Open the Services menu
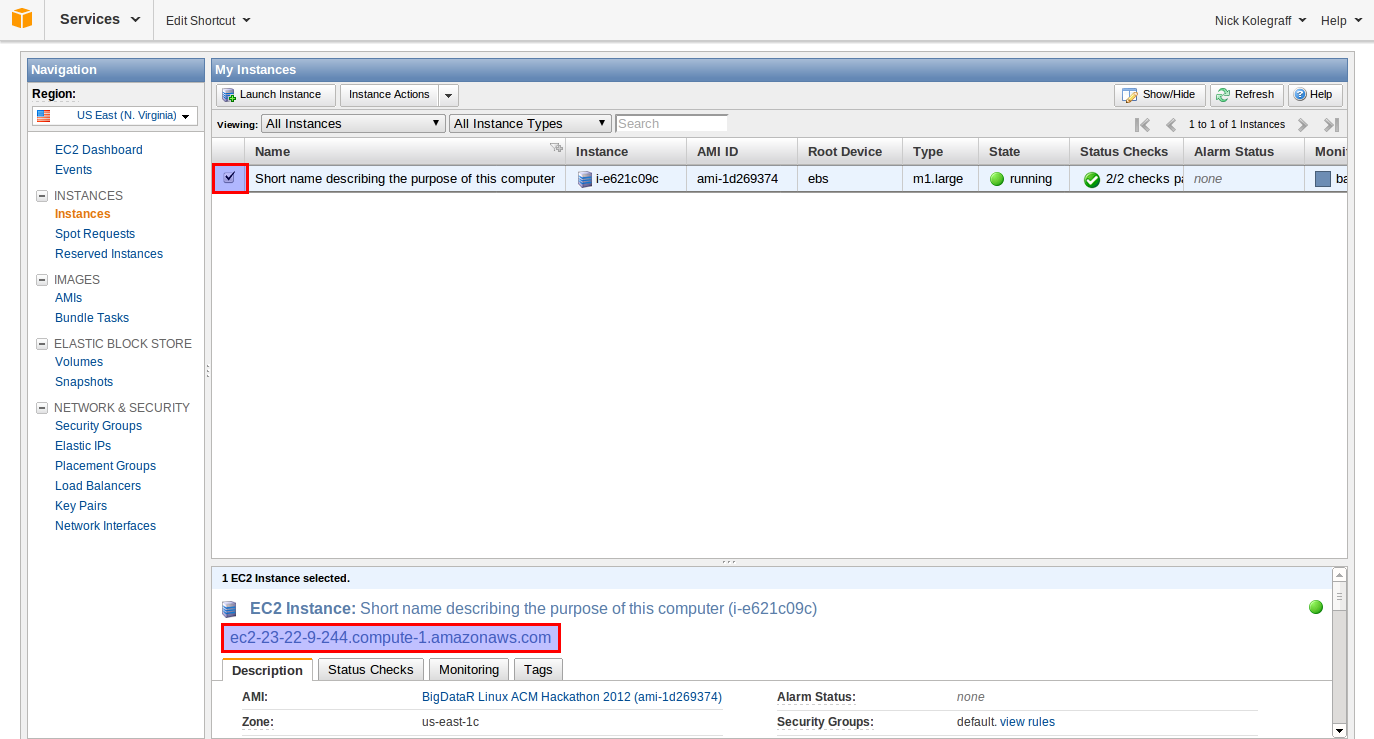1374x739 pixels. pos(100,19)
